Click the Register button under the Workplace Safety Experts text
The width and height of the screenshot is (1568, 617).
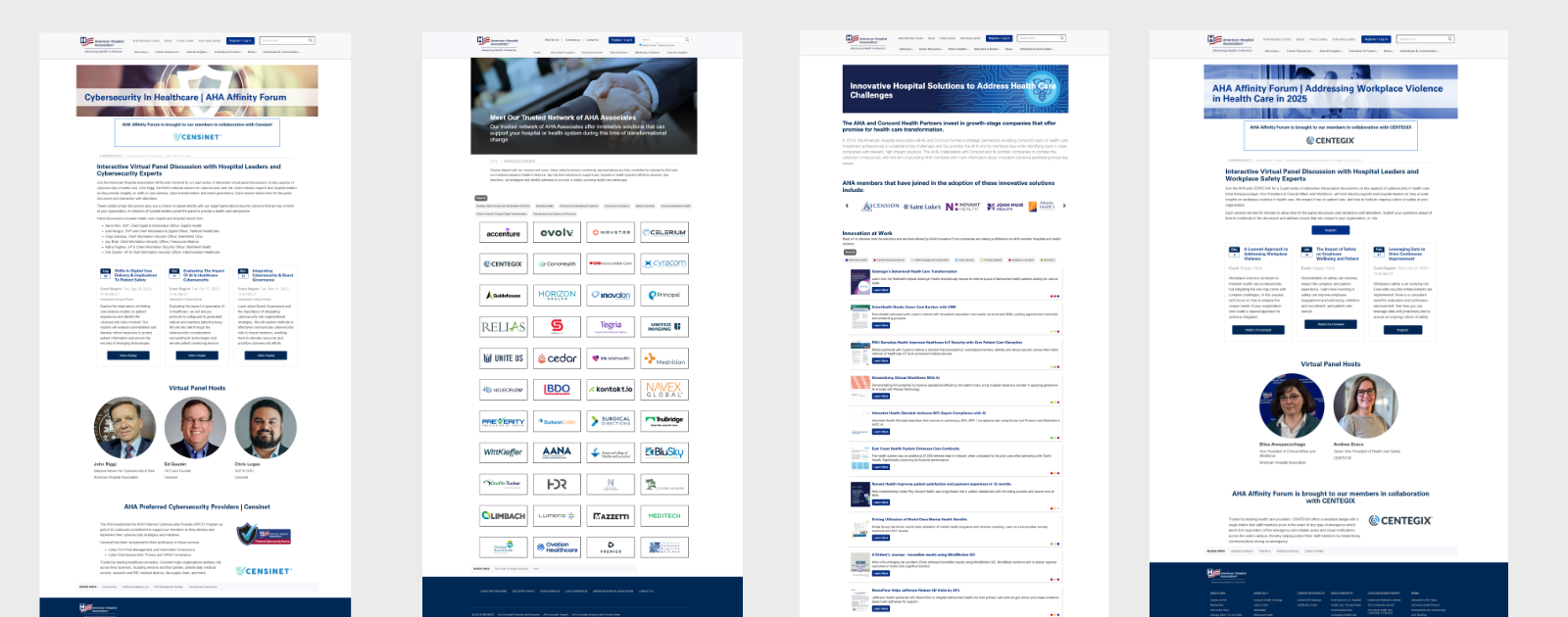click(1331, 230)
